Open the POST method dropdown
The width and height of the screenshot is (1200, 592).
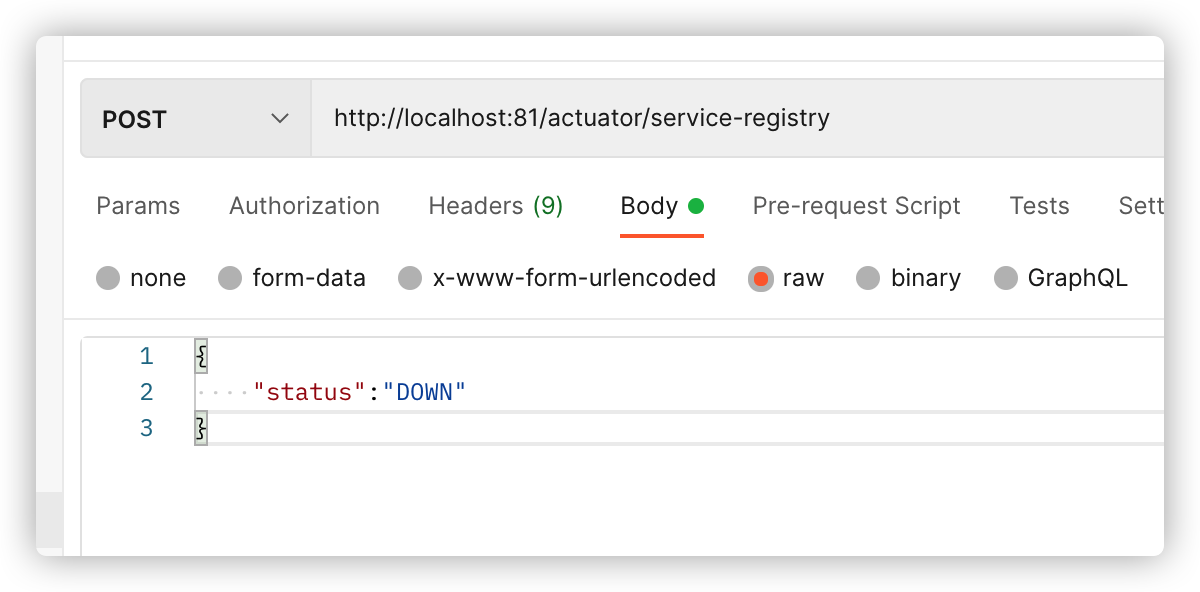(x=195, y=120)
